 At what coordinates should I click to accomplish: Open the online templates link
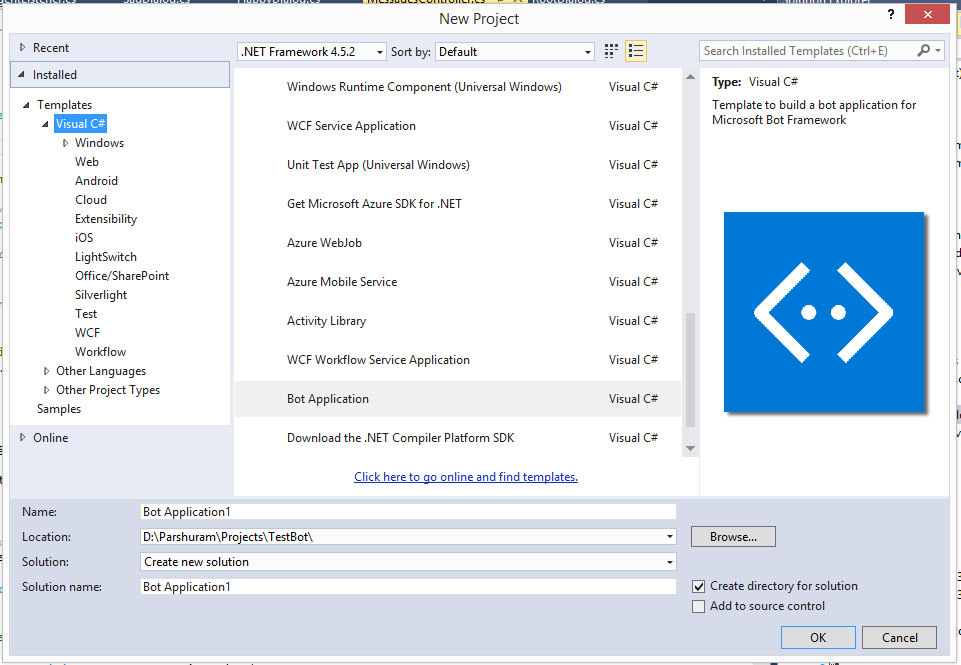[x=466, y=477]
